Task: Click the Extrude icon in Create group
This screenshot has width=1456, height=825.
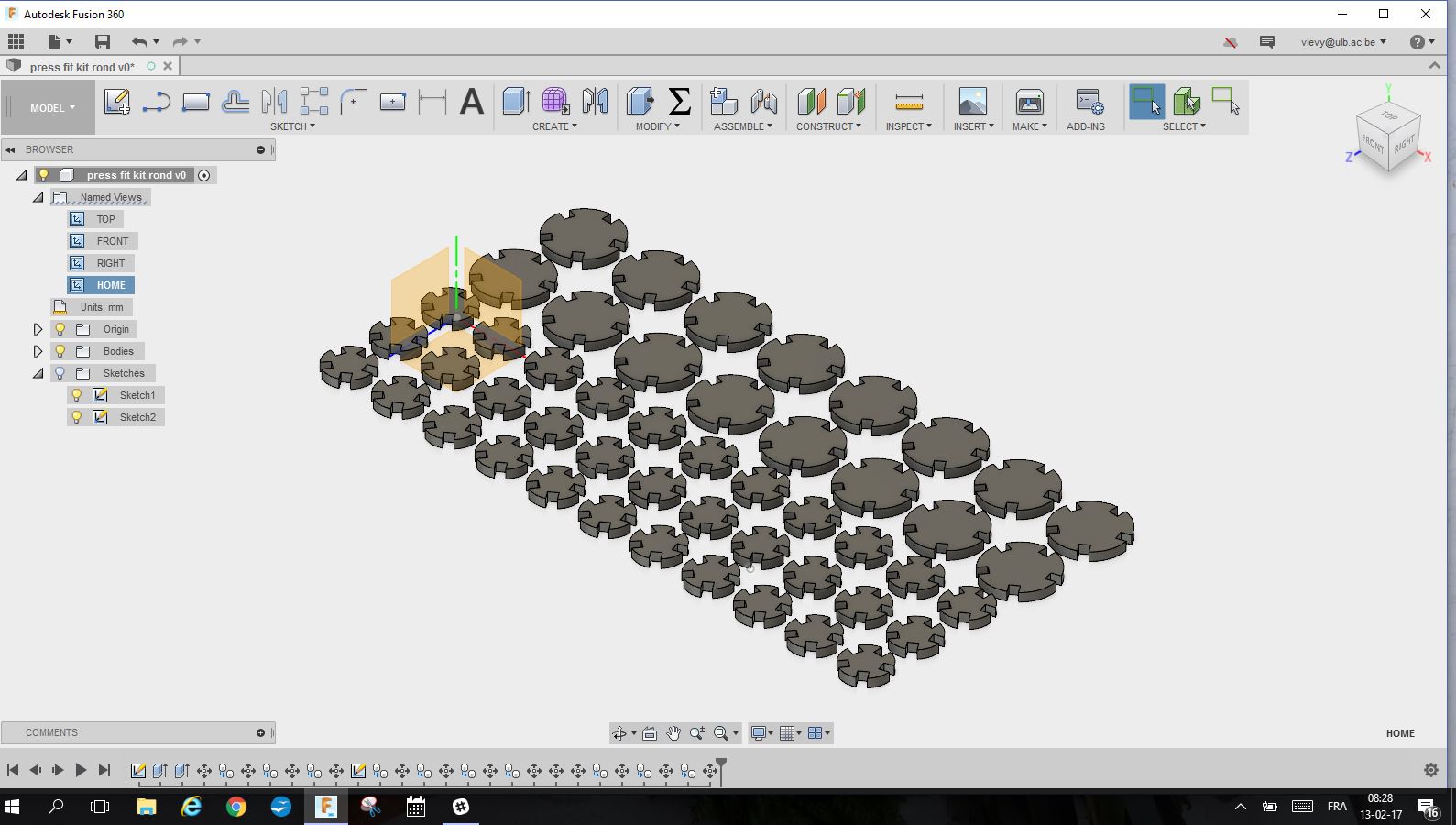Action: pos(516,102)
